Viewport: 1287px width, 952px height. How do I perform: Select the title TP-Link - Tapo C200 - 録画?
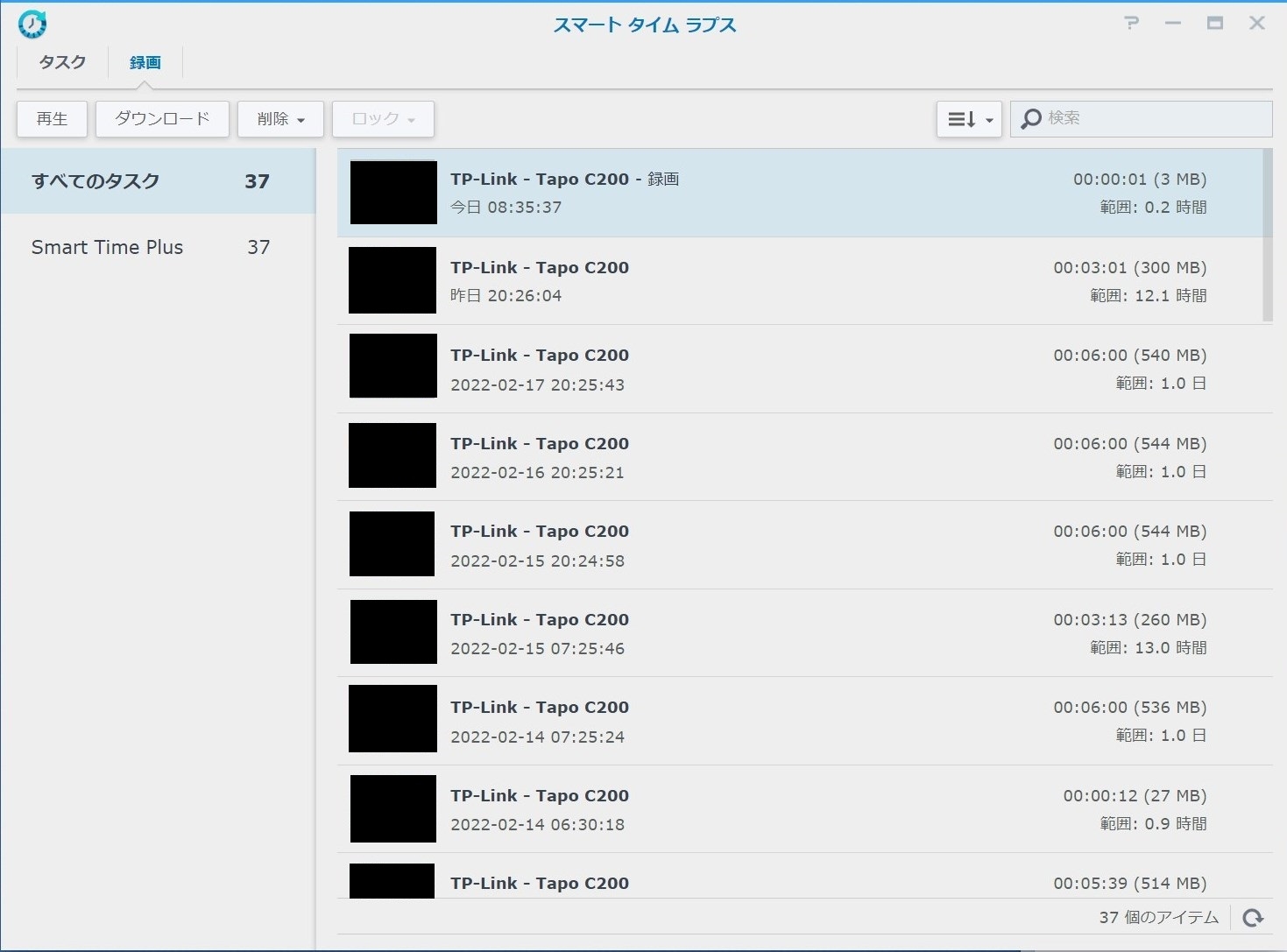564,179
